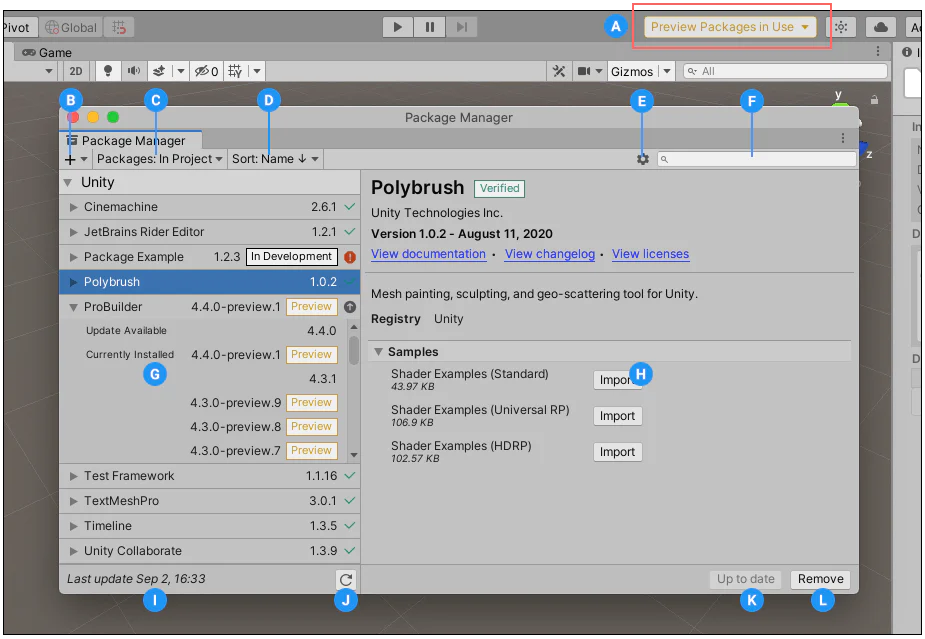Toggle scene effects layers icon

[159, 71]
